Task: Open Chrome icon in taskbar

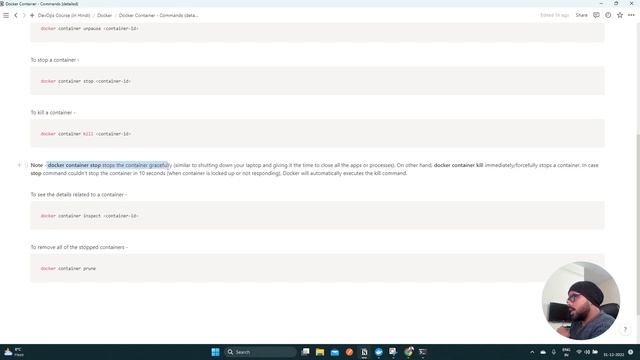Action: click(409, 352)
